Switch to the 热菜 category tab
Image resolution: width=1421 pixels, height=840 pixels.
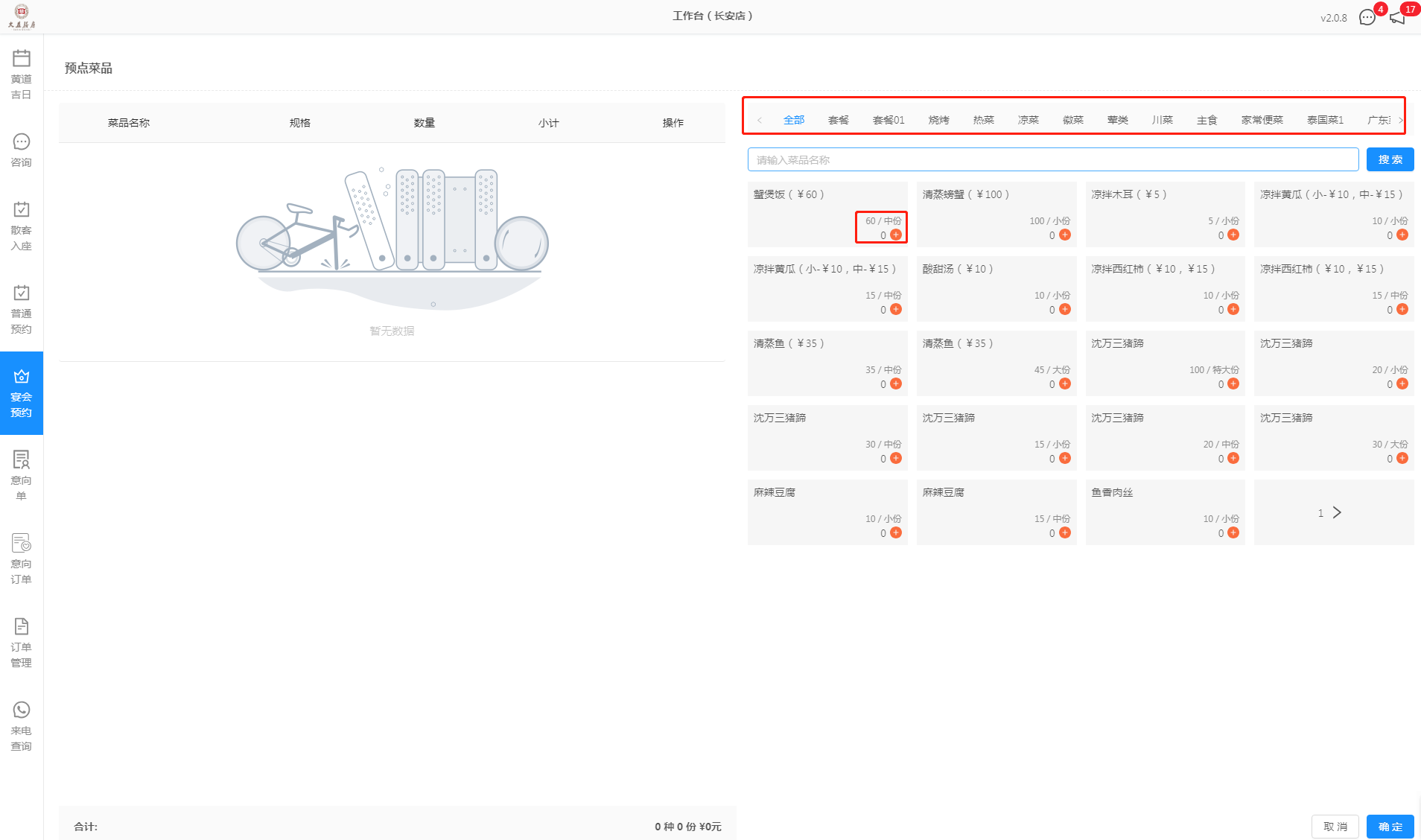pyautogui.click(x=984, y=120)
